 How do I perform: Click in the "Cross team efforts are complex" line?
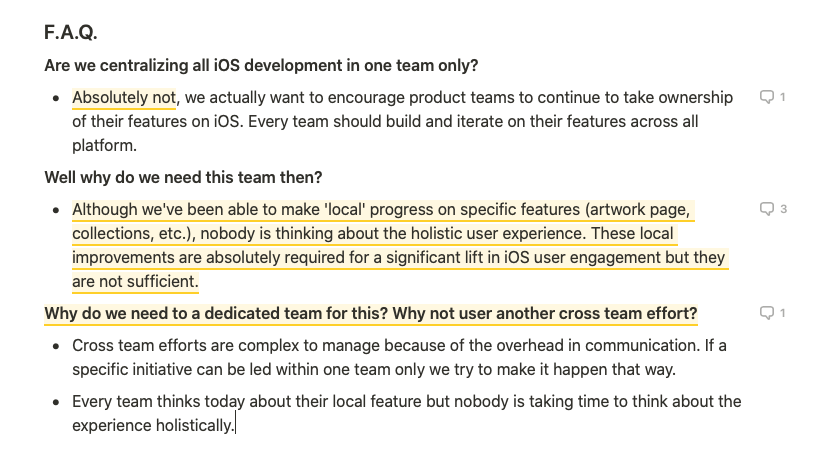pyautogui.click(x=399, y=345)
